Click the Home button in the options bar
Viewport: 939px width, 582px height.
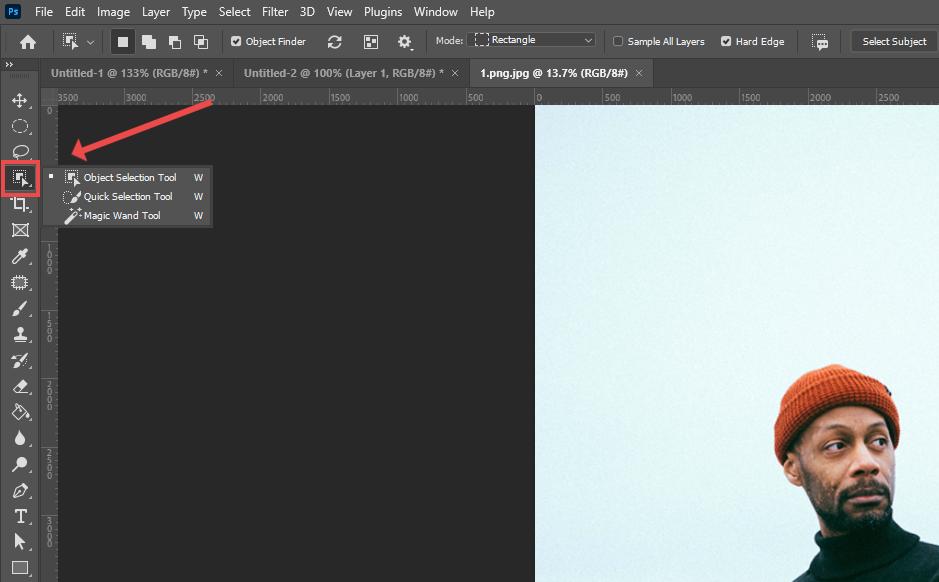(x=27, y=41)
